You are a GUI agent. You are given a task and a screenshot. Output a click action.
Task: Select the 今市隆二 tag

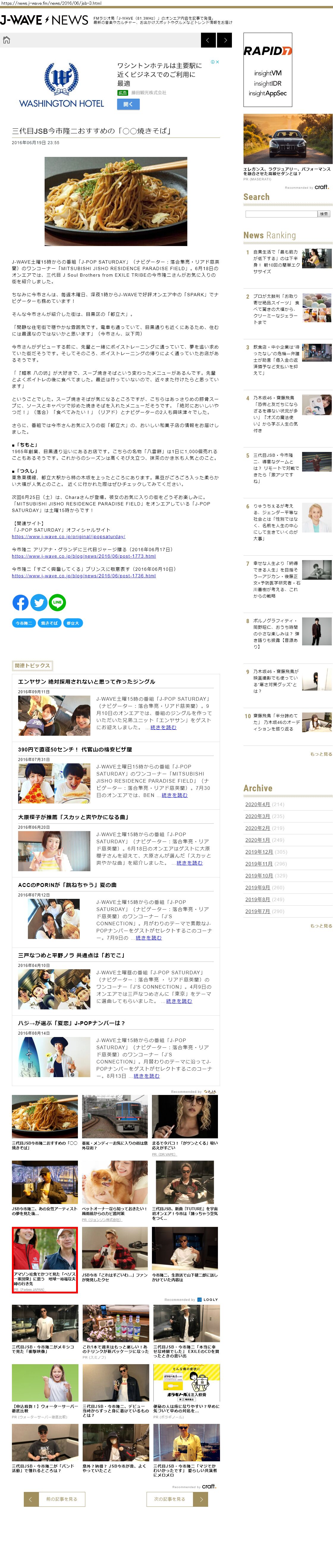[24, 623]
